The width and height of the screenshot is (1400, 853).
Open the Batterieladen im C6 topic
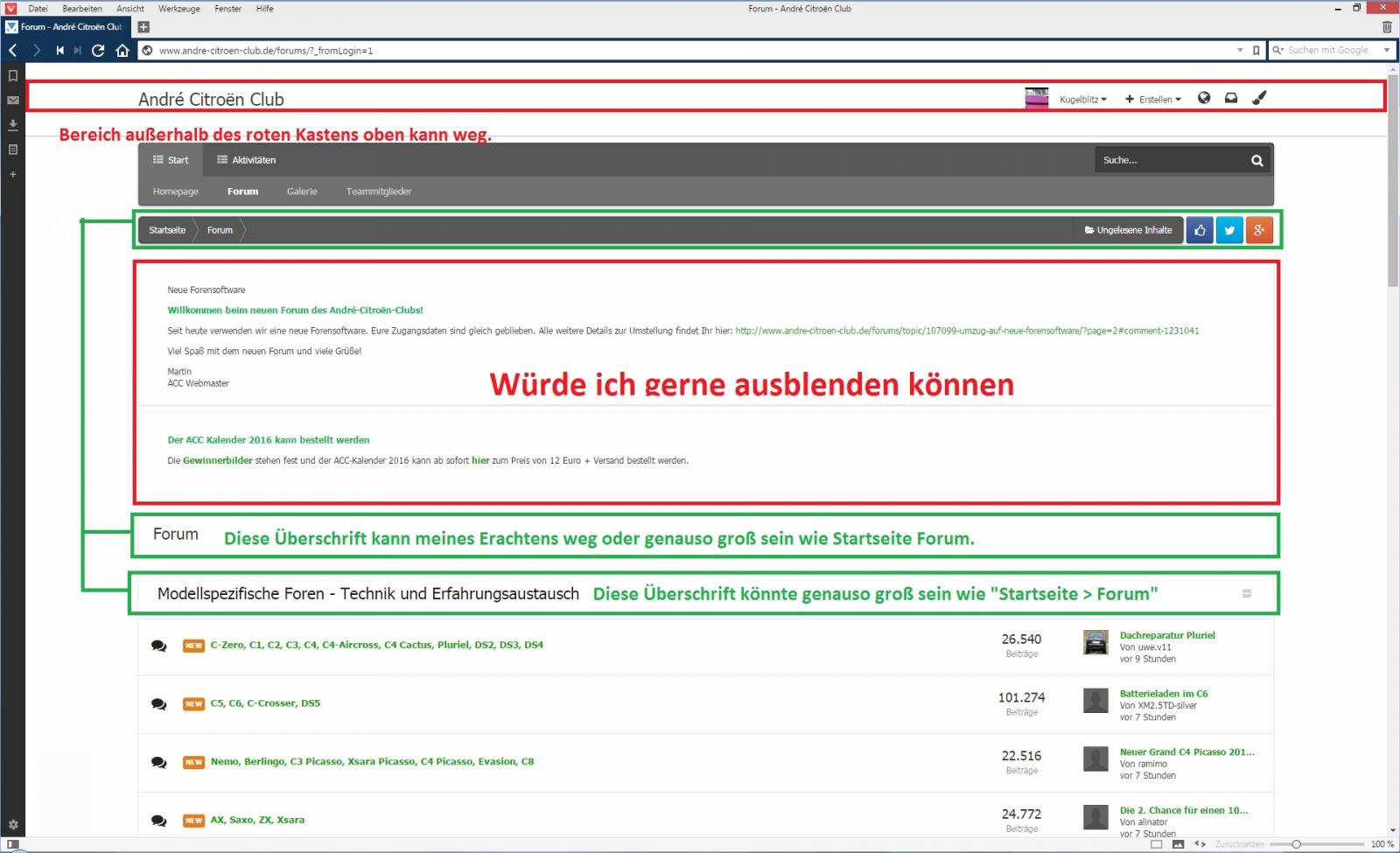tap(1164, 694)
